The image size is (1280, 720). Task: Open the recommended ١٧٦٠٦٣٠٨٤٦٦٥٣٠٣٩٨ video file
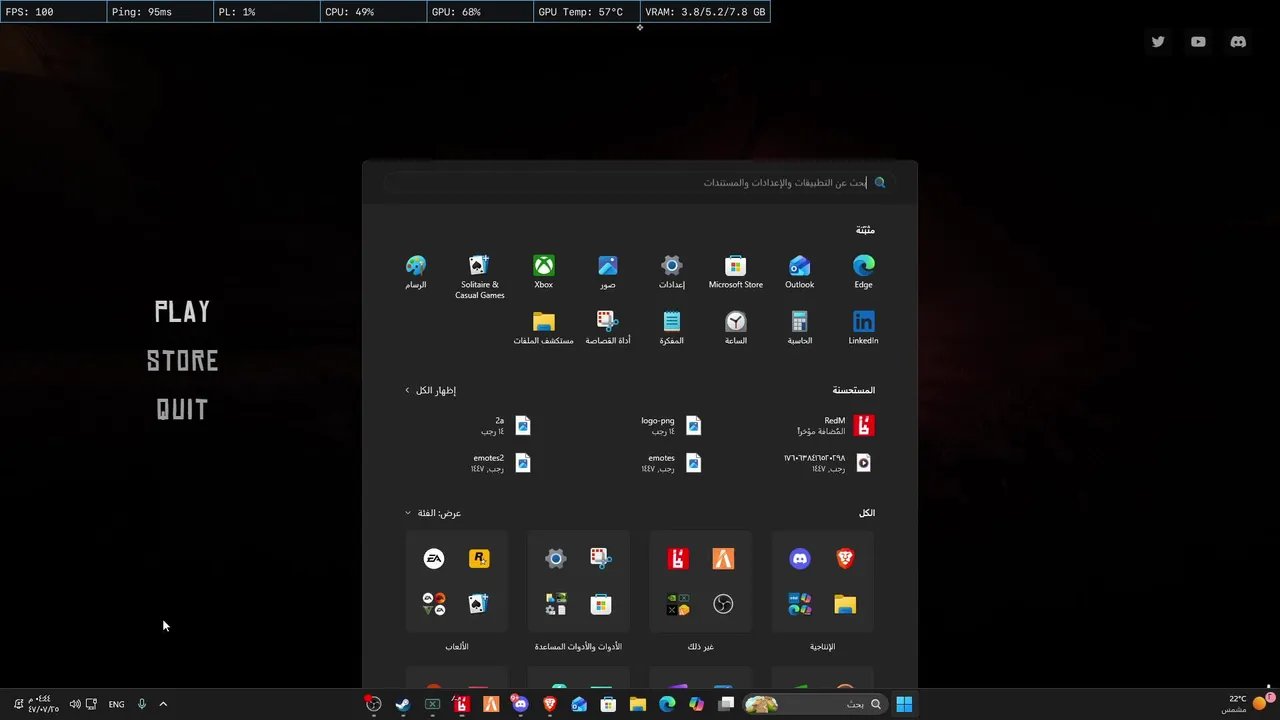(x=829, y=463)
